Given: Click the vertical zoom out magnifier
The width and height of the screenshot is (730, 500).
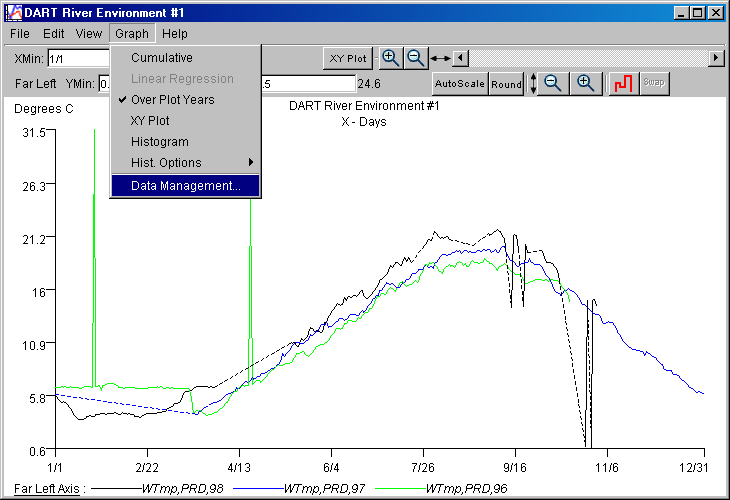Looking at the screenshot, I should [x=553, y=84].
